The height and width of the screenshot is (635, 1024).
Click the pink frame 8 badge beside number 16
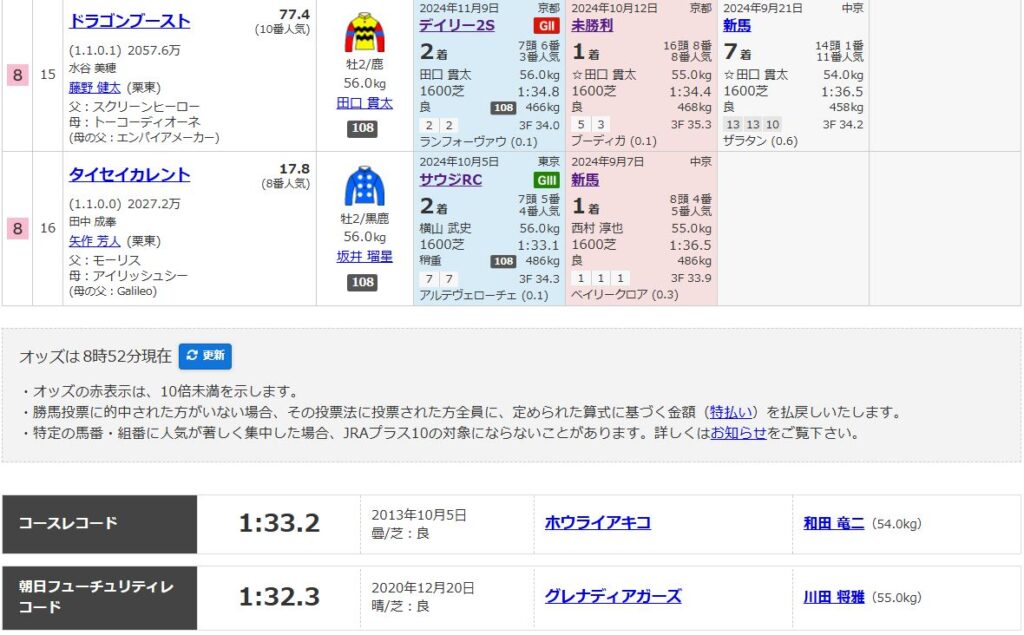pos(18,228)
